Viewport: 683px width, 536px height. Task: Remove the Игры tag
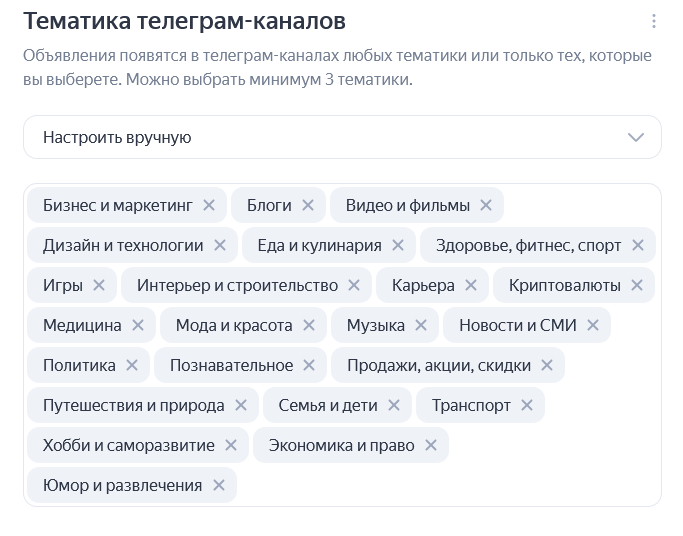[x=99, y=285]
